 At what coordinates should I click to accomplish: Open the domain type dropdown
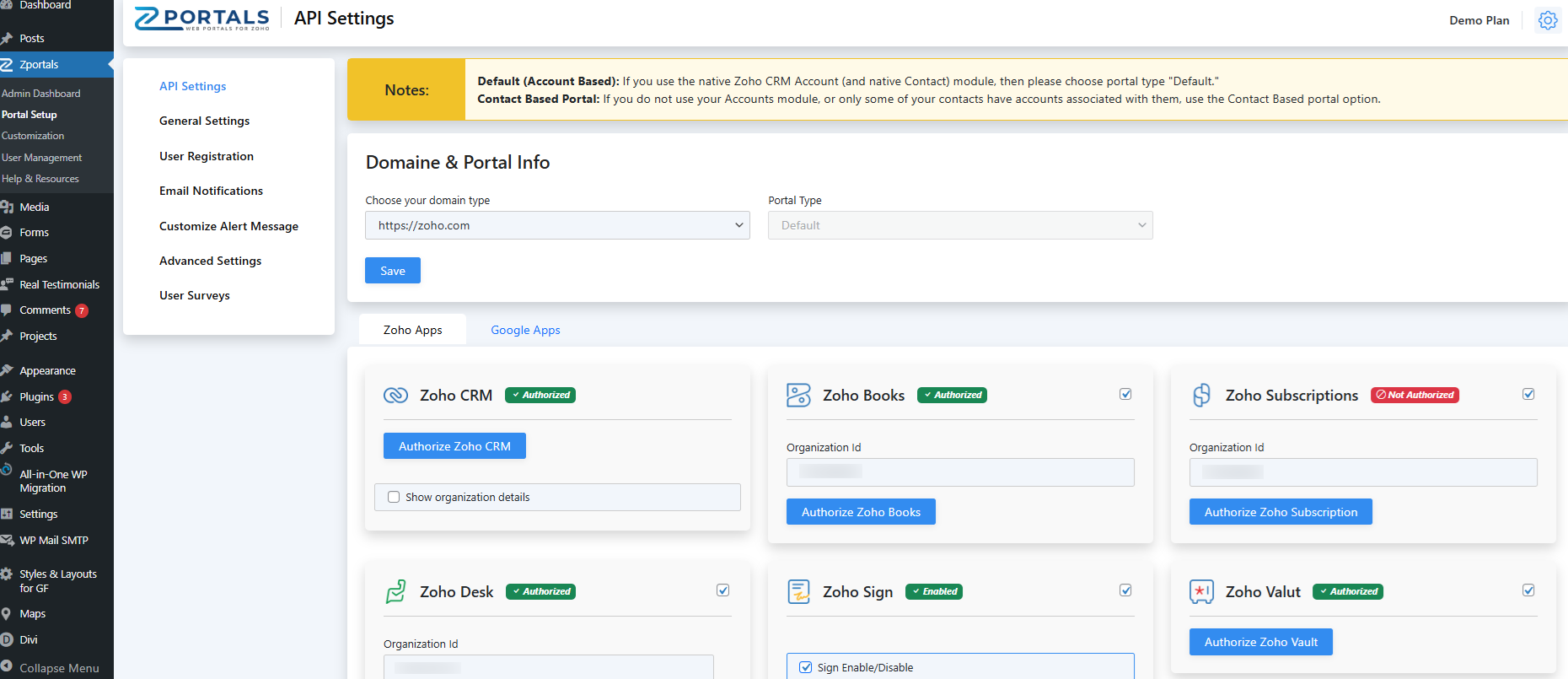[557, 225]
